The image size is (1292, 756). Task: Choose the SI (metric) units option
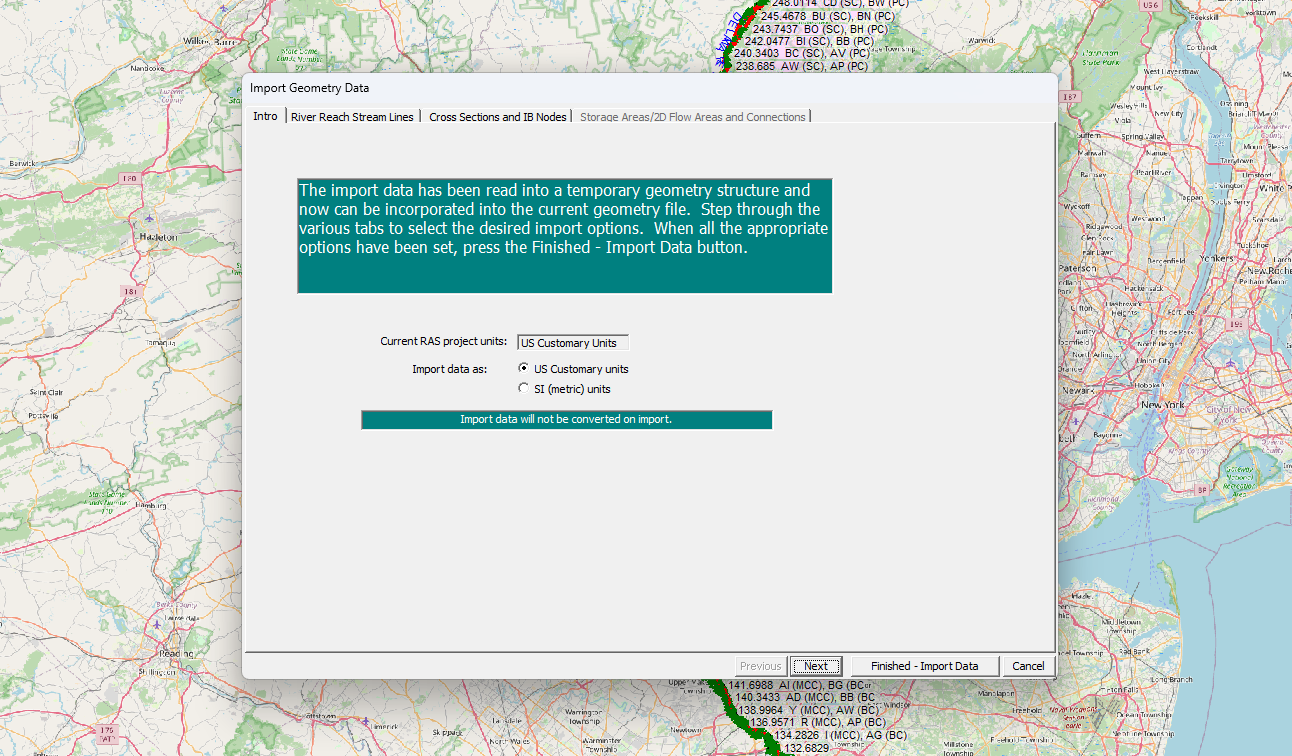(x=524, y=388)
